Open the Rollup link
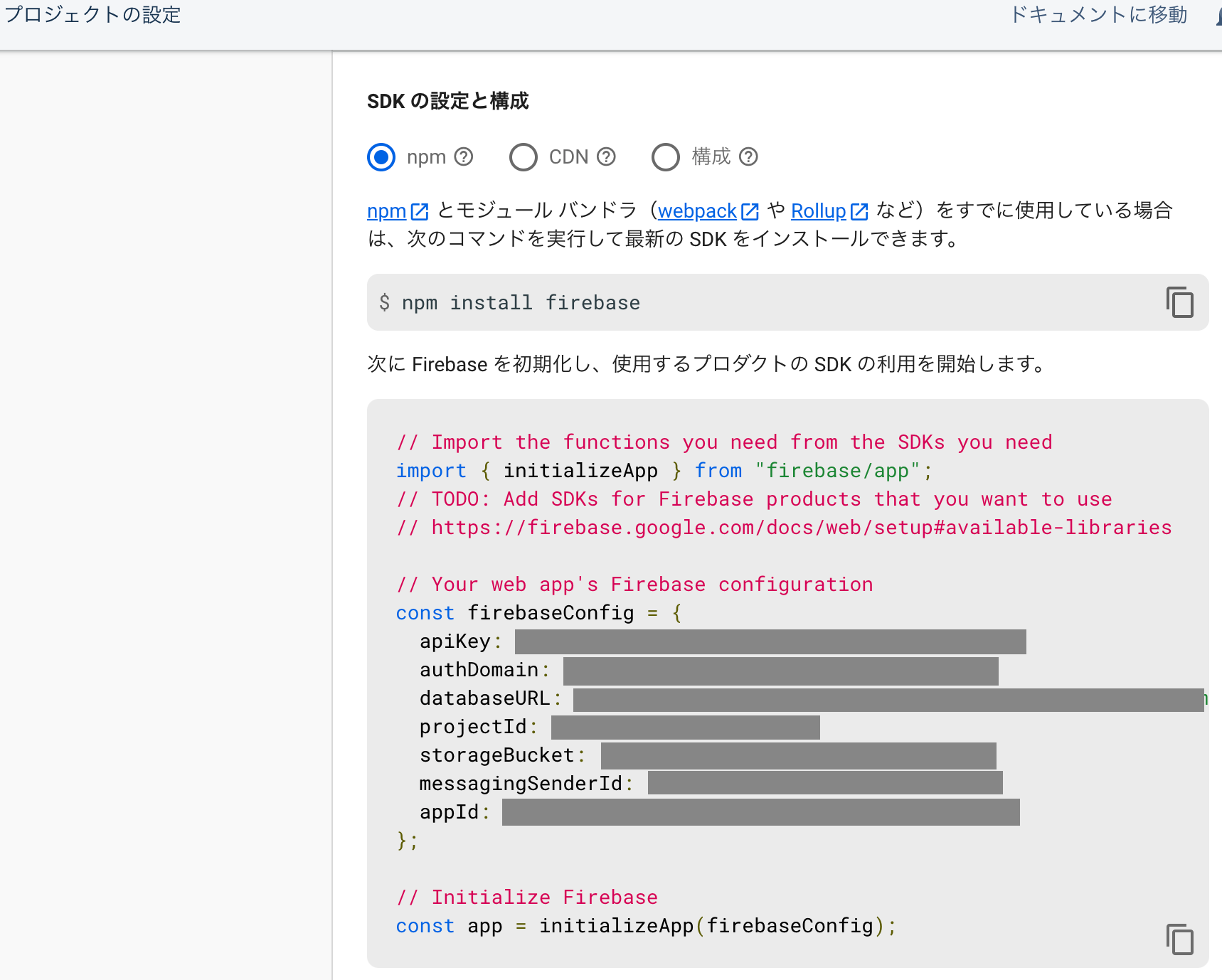1222x980 pixels. coord(818,211)
